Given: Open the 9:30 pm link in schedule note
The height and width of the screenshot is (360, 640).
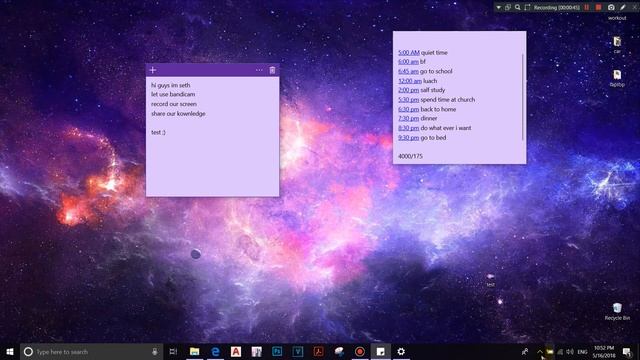Looking at the screenshot, I should (x=409, y=138).
